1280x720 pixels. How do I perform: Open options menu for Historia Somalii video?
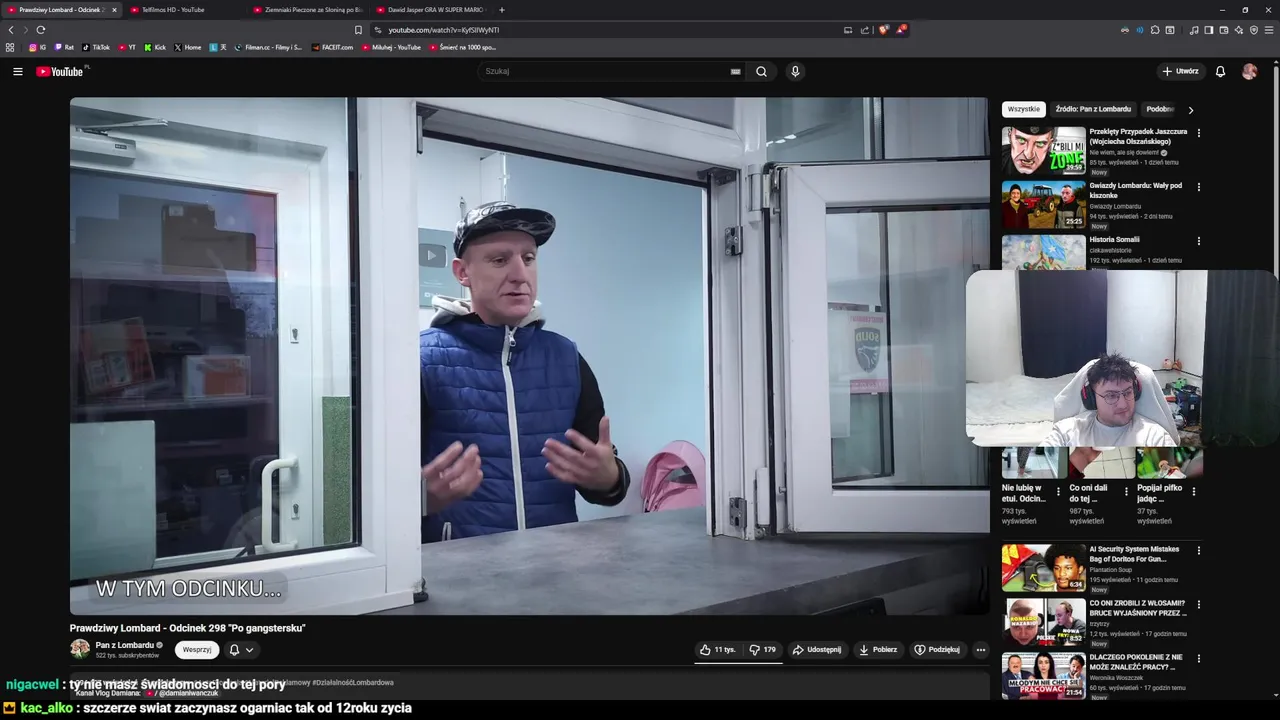pyautogui.click(x=1199, y=241)
